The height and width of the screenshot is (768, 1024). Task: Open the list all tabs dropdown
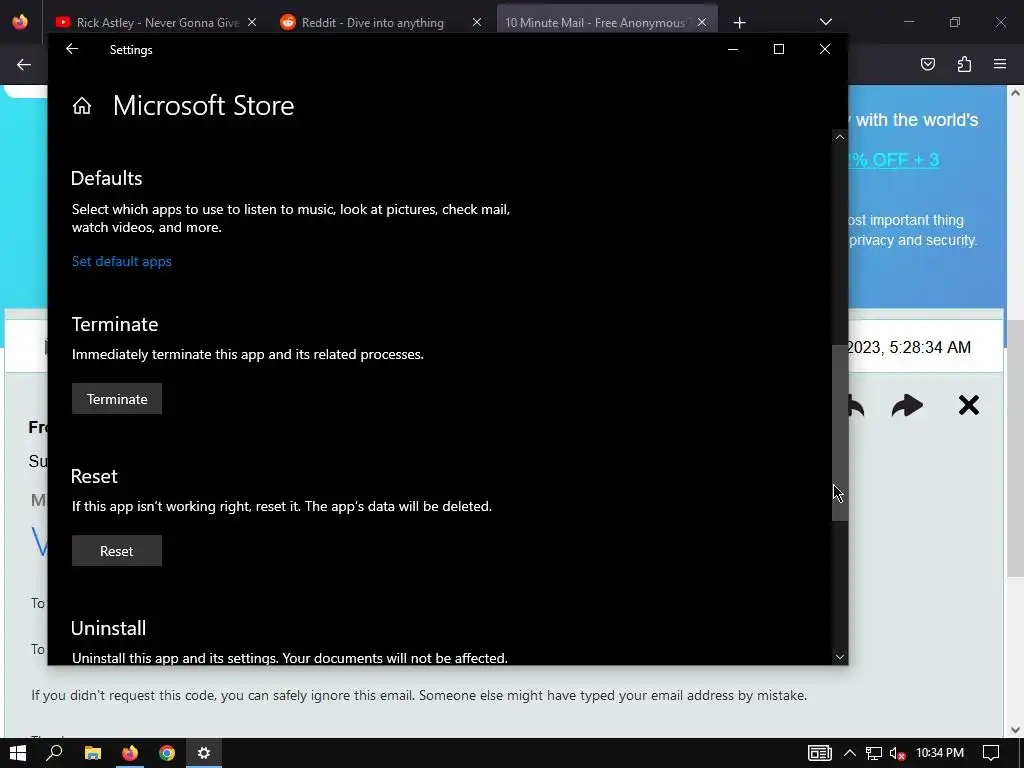(x=825, y=22)
